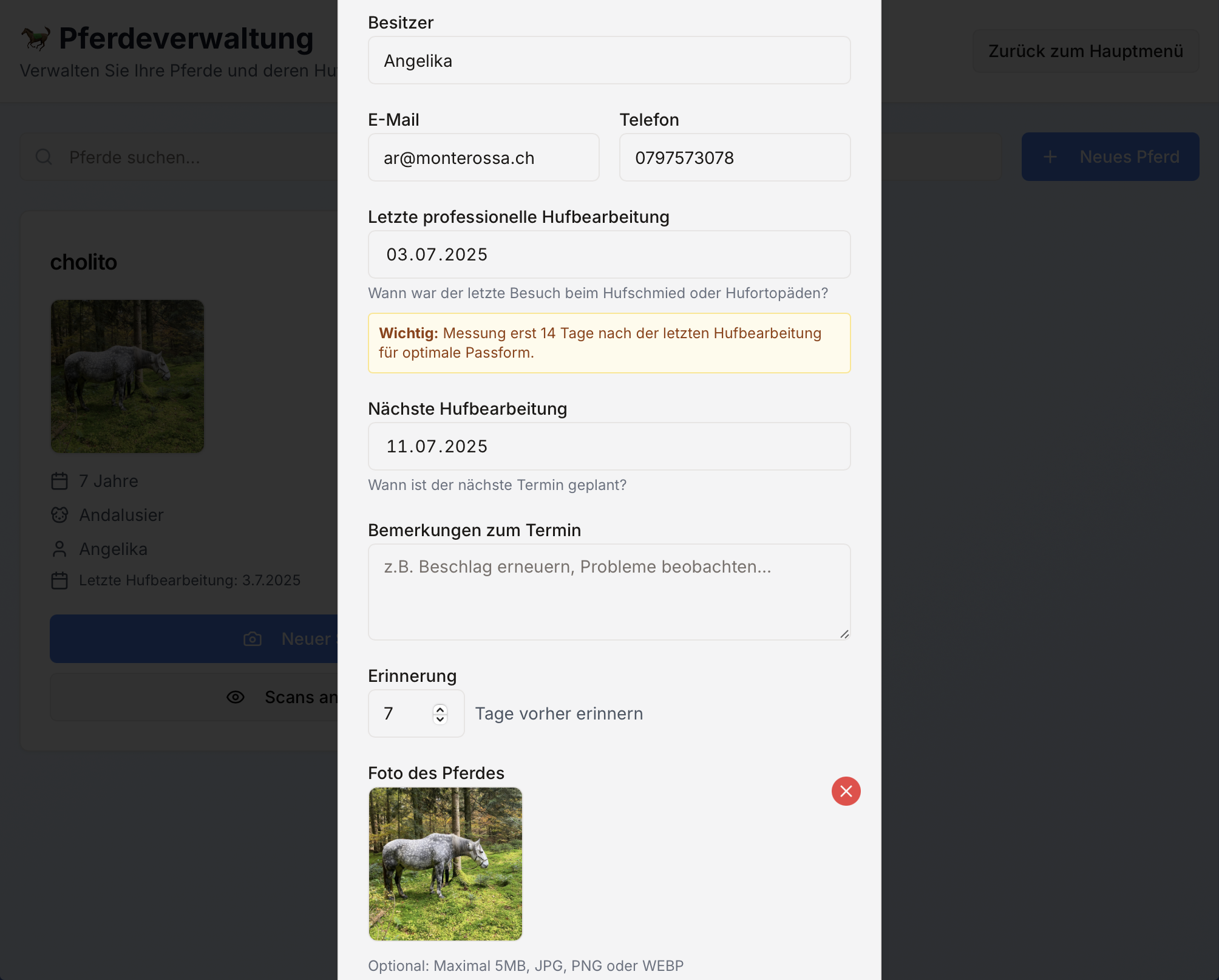
Task: Click into the E-Mail field
Action: pyautogui.click(x=483, y=158)
